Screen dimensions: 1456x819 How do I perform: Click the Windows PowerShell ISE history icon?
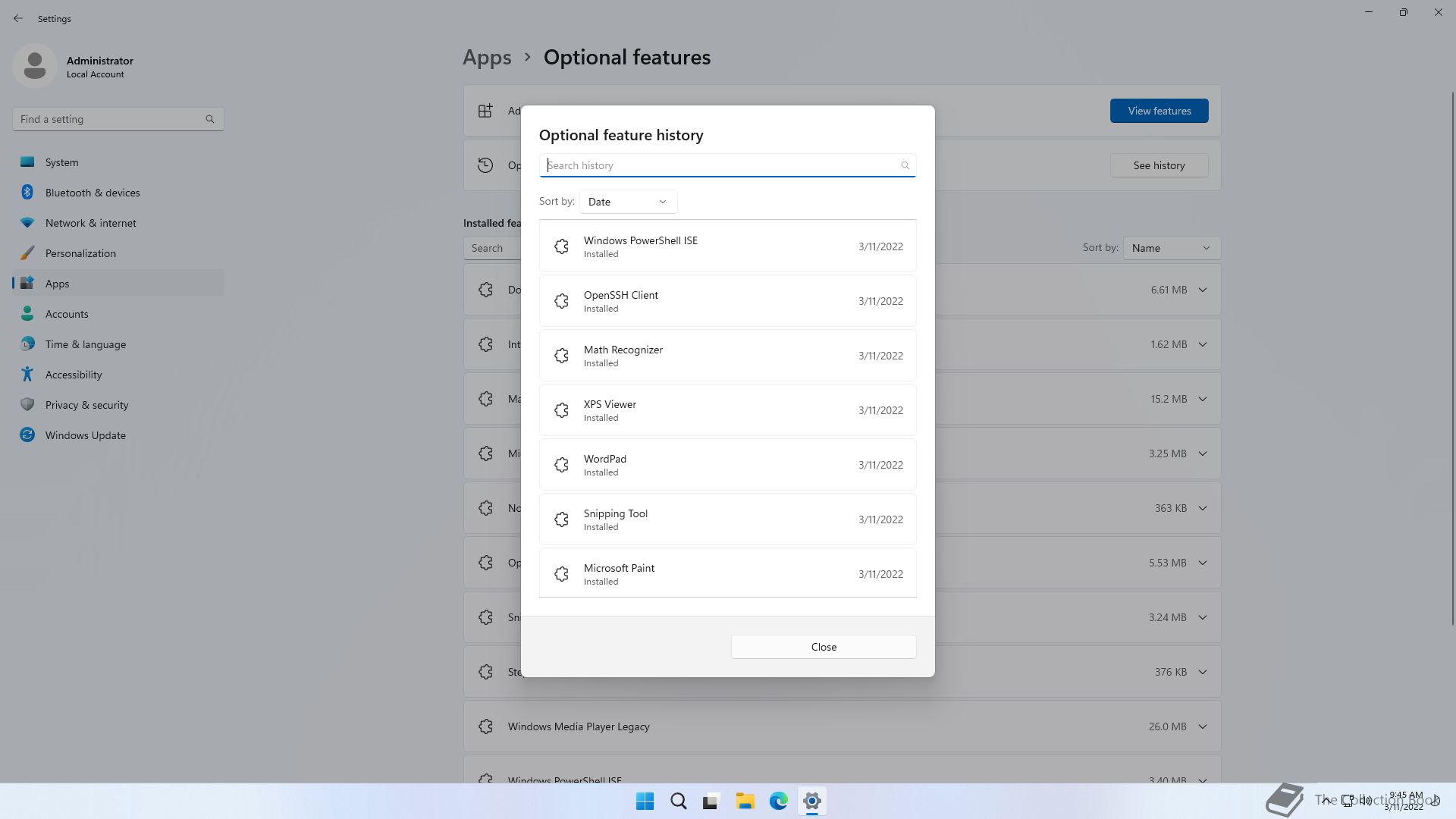tap(561, 246)
